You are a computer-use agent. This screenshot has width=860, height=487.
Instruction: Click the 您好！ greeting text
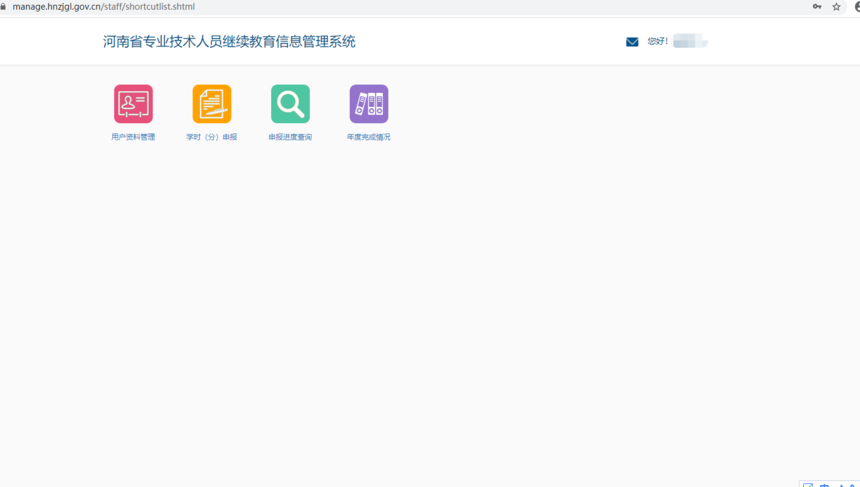pyautogui.click(x=657, y=41)
